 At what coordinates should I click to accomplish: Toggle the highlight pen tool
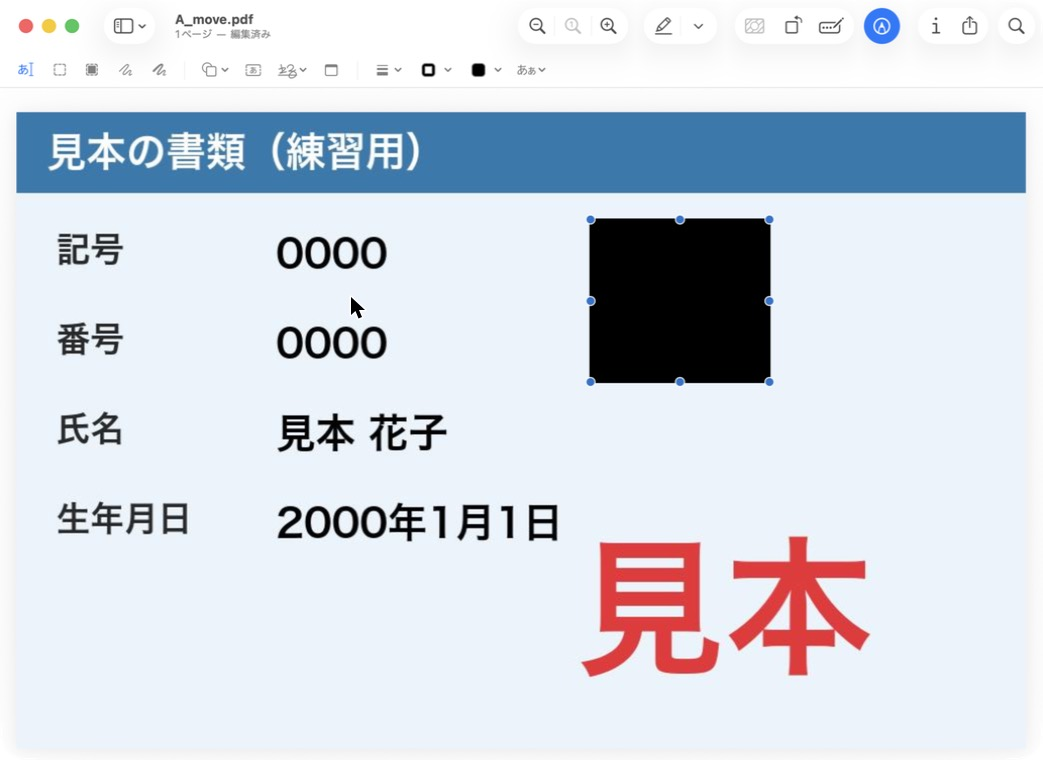coord(663,26)
